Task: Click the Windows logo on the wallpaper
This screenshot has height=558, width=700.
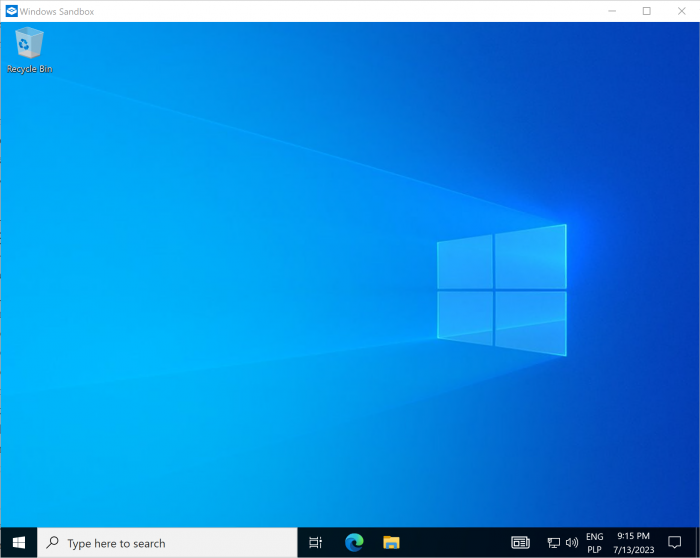Action: click(x=501, y=290)
